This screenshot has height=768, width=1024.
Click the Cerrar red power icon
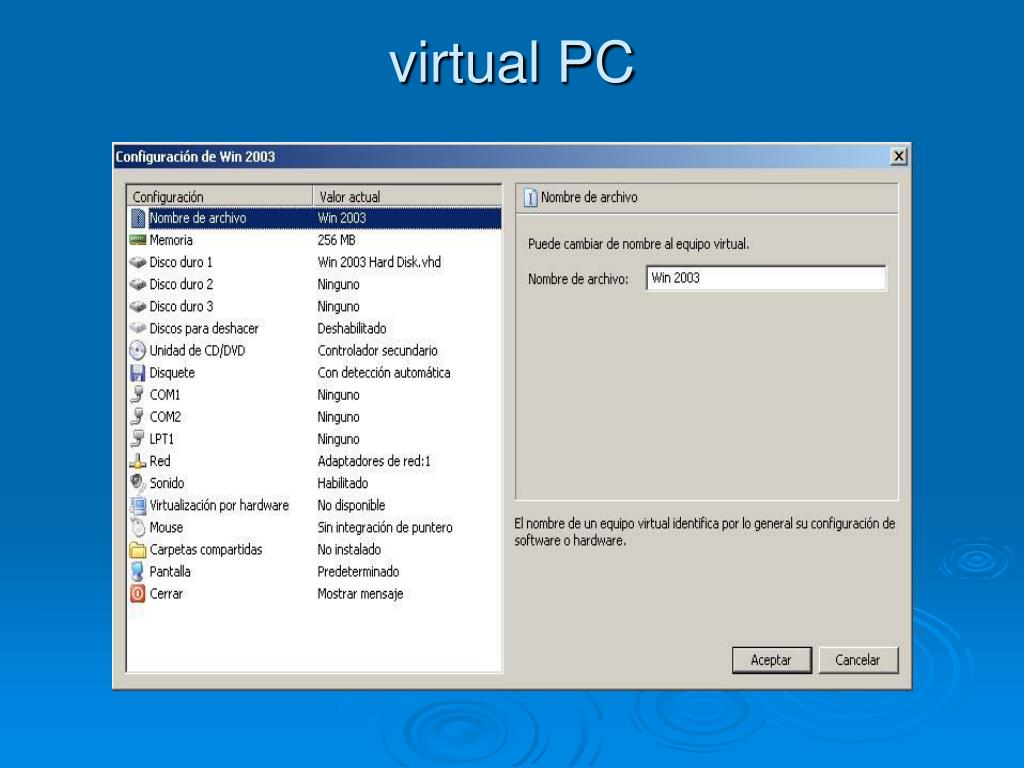coord(138,594)
